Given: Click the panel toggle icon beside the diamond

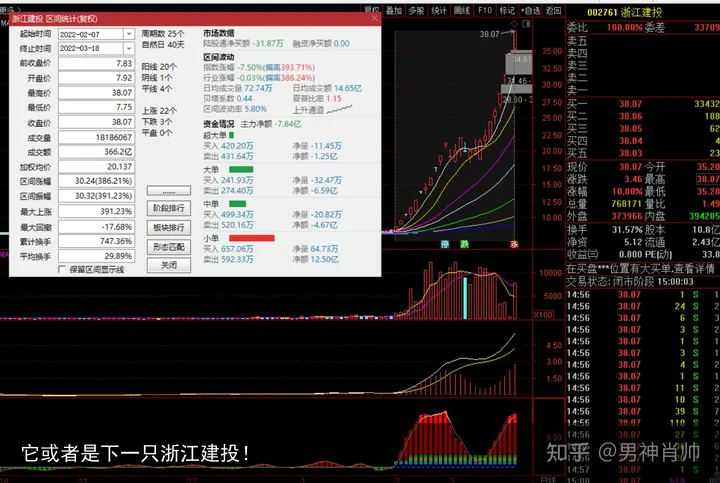Looking at the screenshot, I should (526, 23).
